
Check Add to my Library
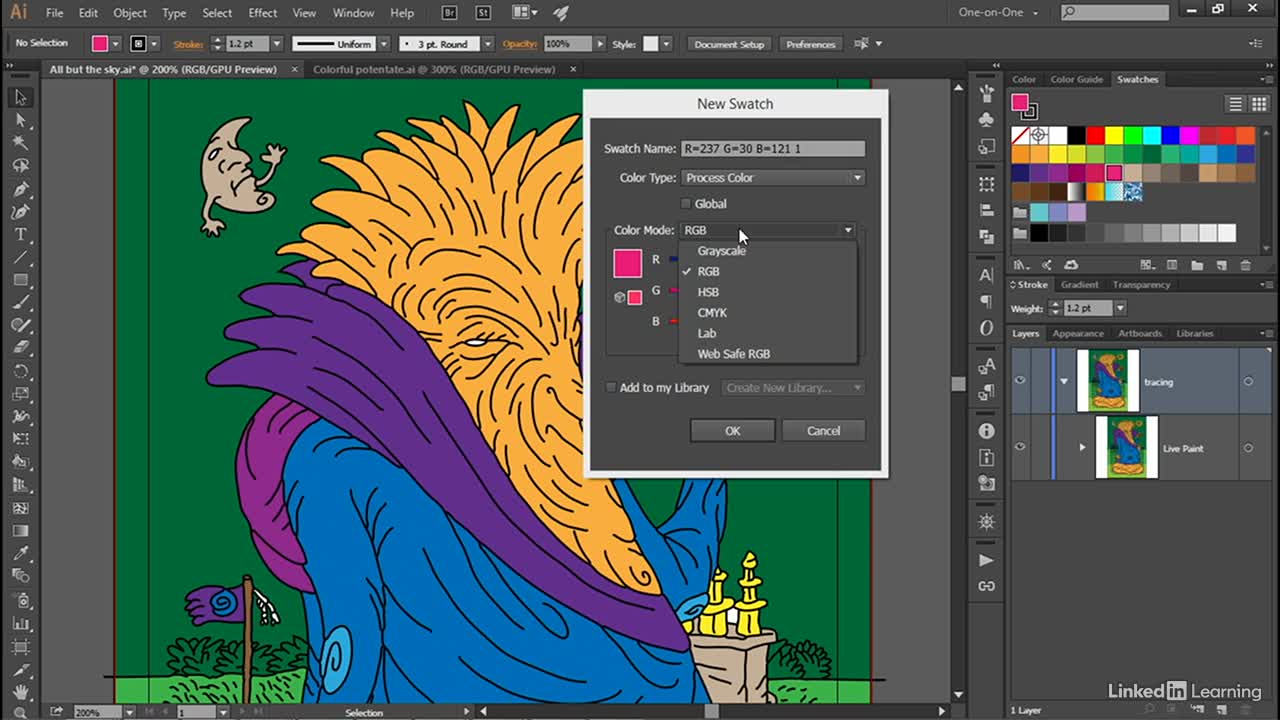[x=611, y=388]
